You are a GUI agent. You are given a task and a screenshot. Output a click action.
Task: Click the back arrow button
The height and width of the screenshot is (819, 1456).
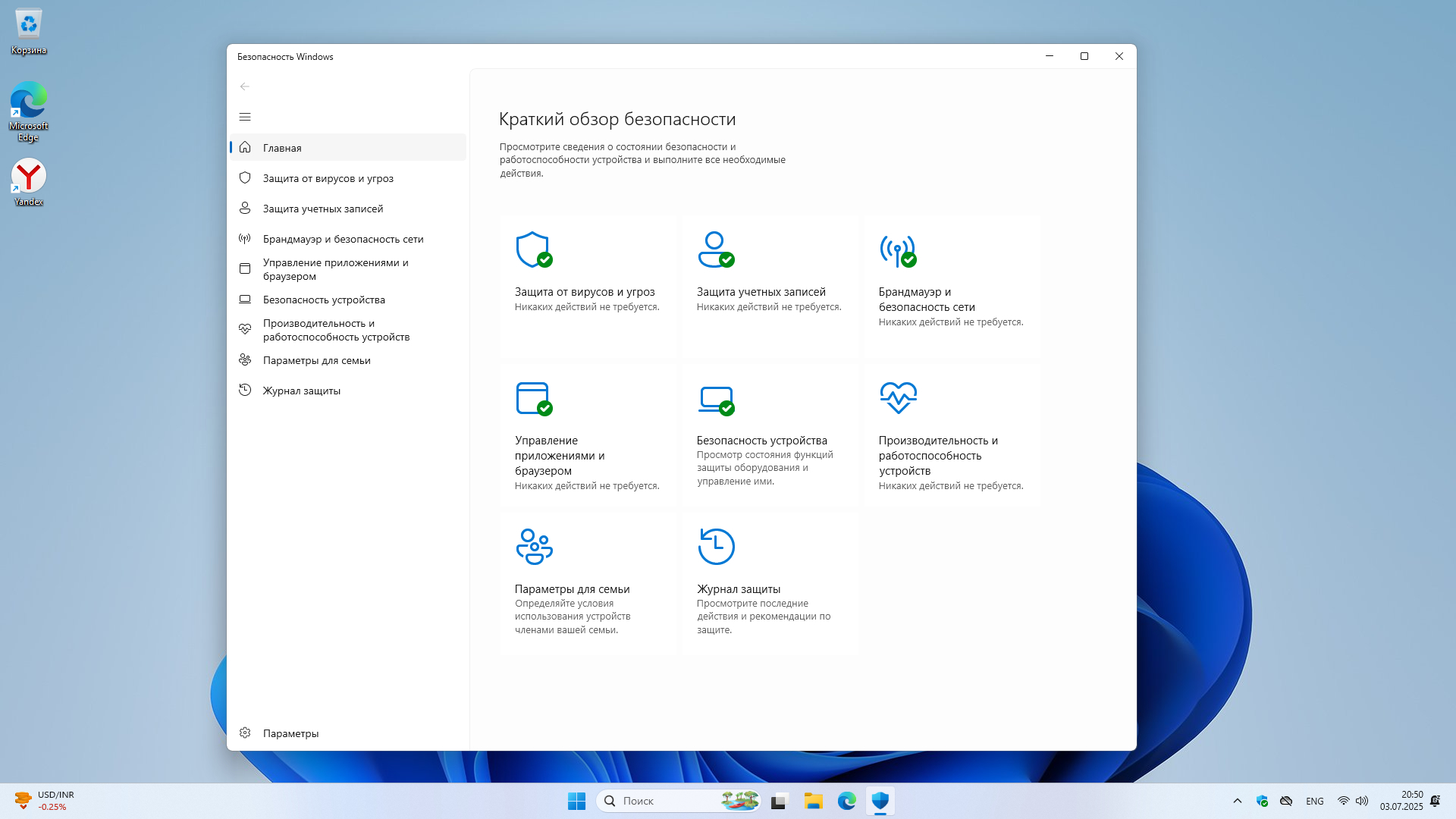(x=245, y=86)
